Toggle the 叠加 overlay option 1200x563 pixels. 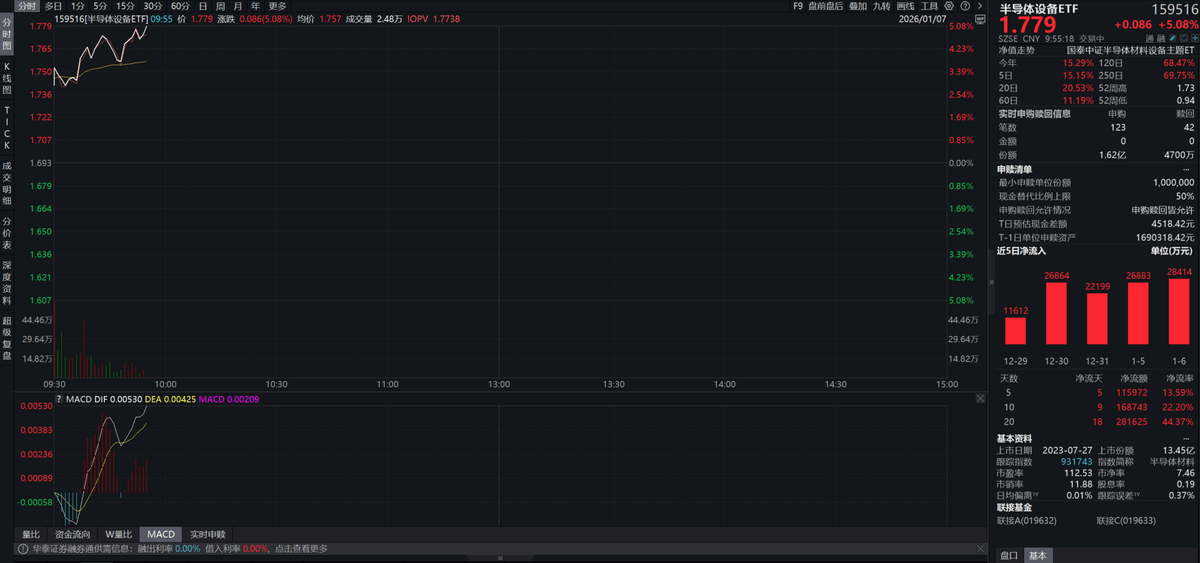pyautogui.click(x=857, y=6)
